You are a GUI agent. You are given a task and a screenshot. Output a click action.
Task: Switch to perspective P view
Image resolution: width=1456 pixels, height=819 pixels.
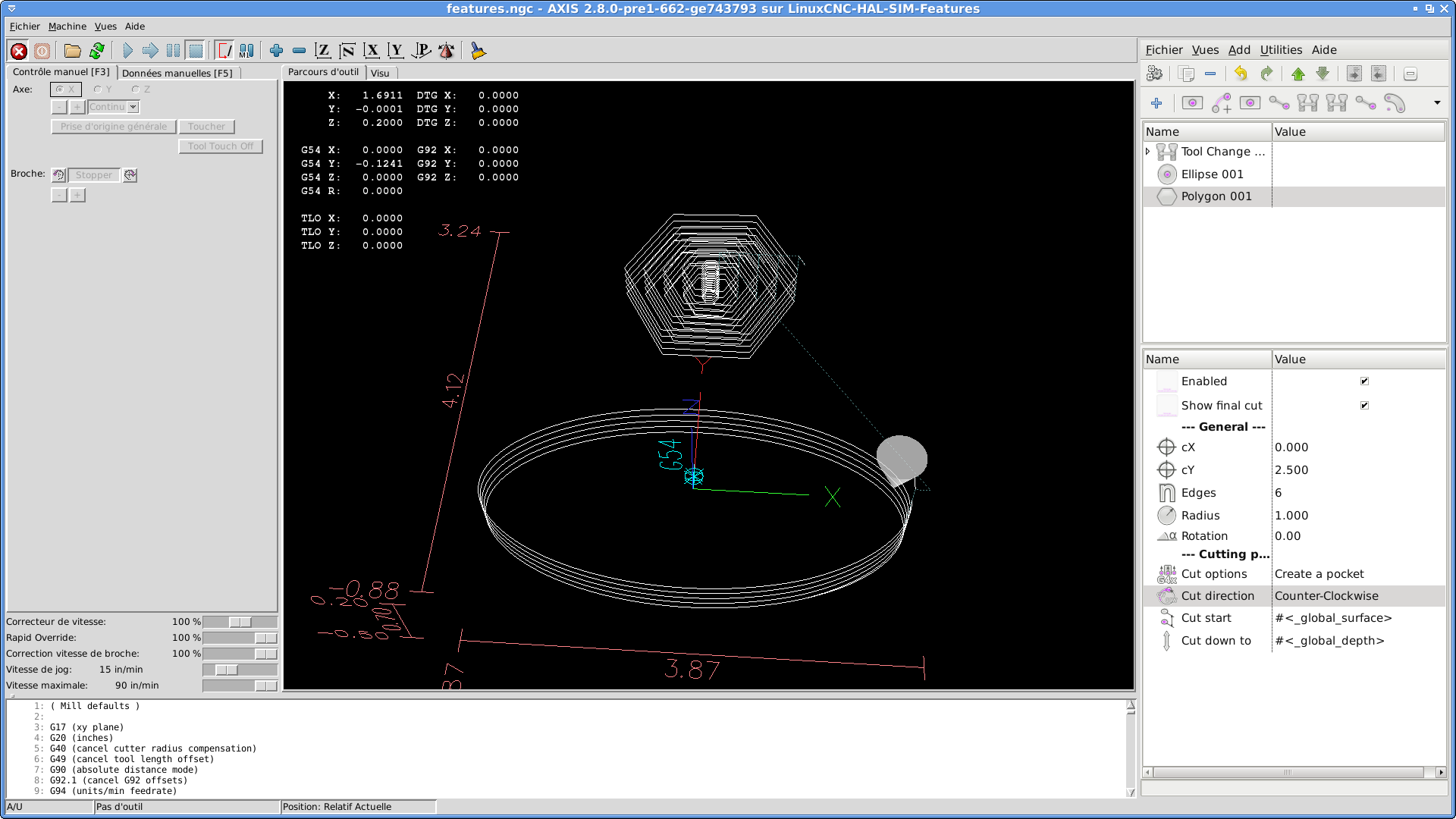421,51
